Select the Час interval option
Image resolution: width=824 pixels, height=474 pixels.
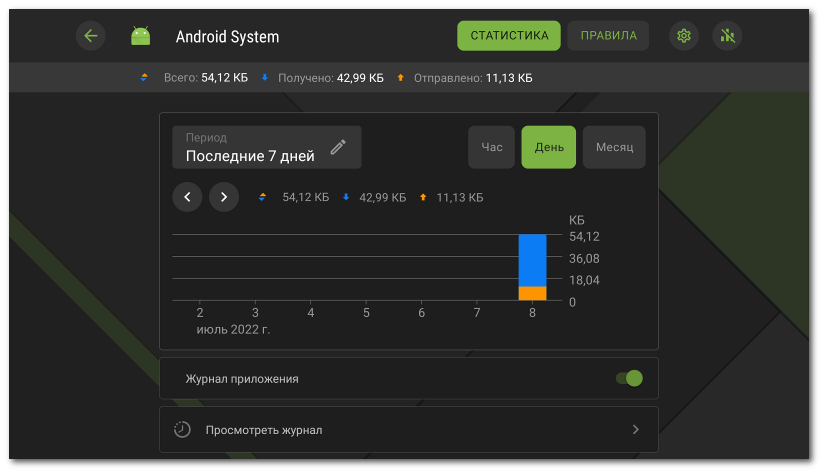point(492,147)
